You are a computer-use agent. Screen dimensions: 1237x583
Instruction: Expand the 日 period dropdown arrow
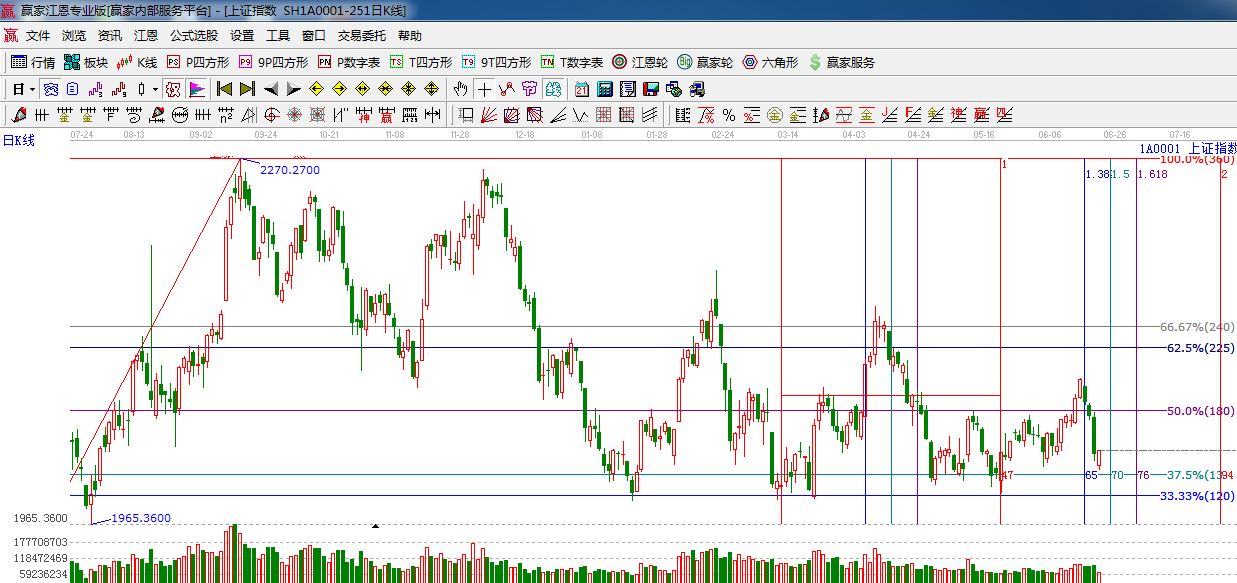point(32,89)
